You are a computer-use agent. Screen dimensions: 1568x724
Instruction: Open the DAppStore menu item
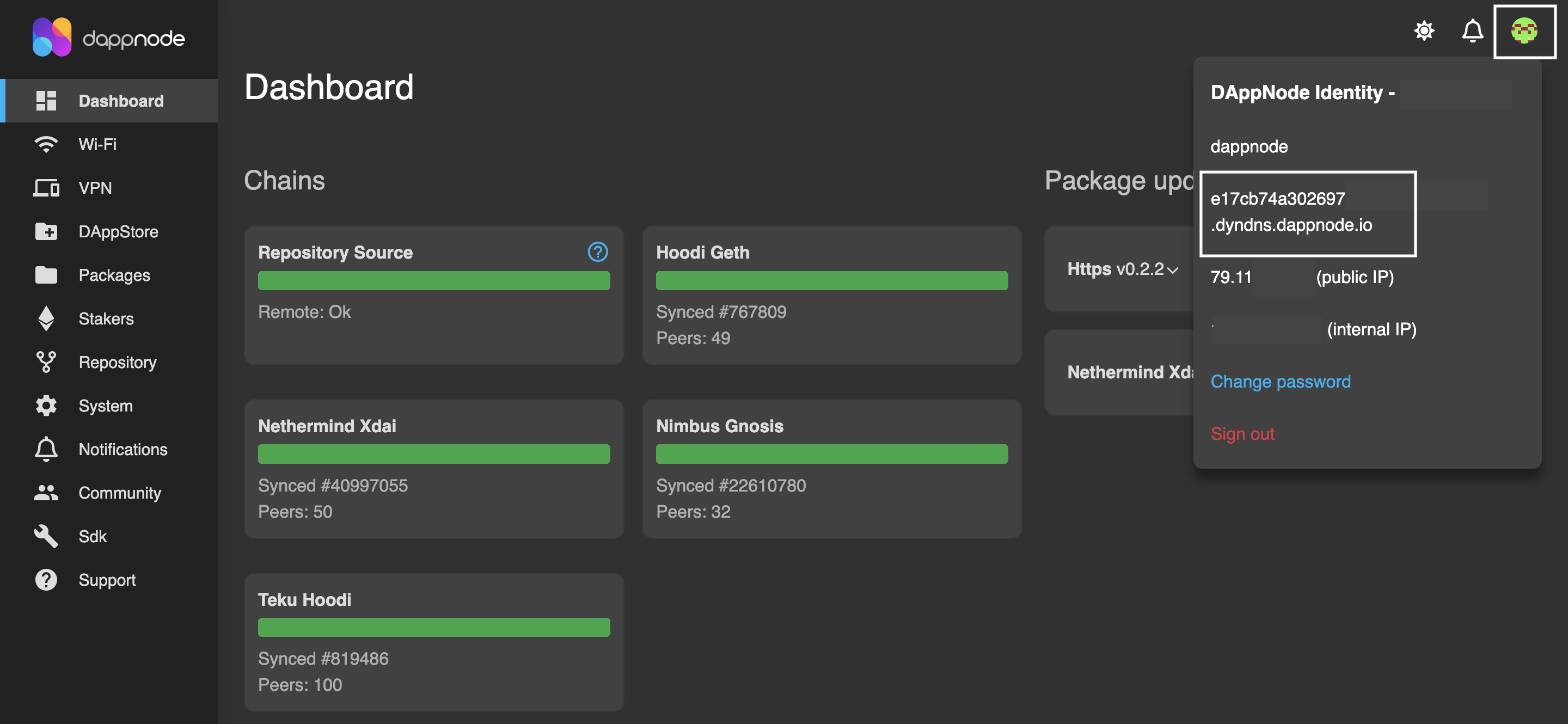tap(118, 231)
